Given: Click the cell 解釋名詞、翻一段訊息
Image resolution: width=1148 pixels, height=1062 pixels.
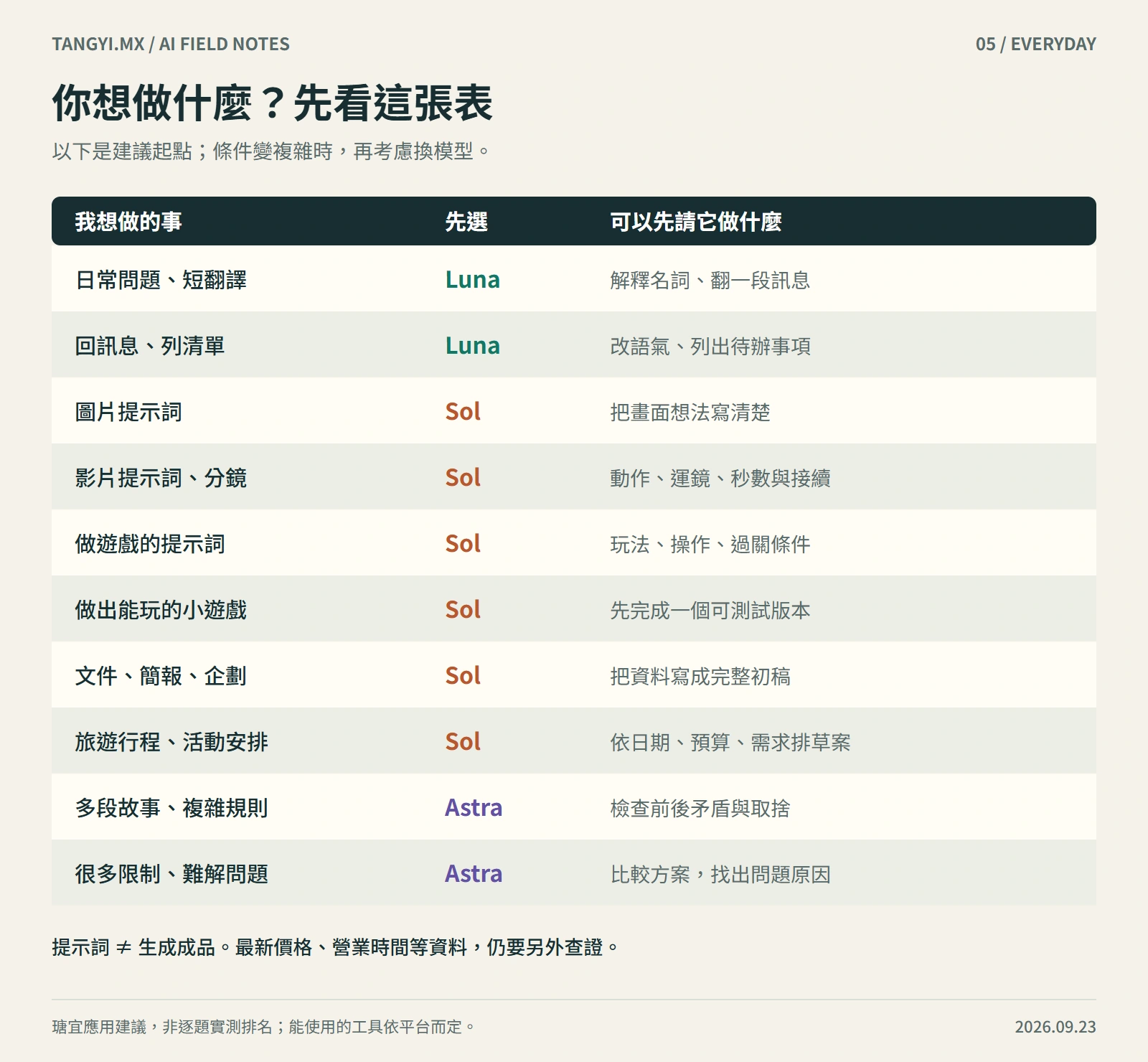Looking at the screenshot, I should 710,281.
